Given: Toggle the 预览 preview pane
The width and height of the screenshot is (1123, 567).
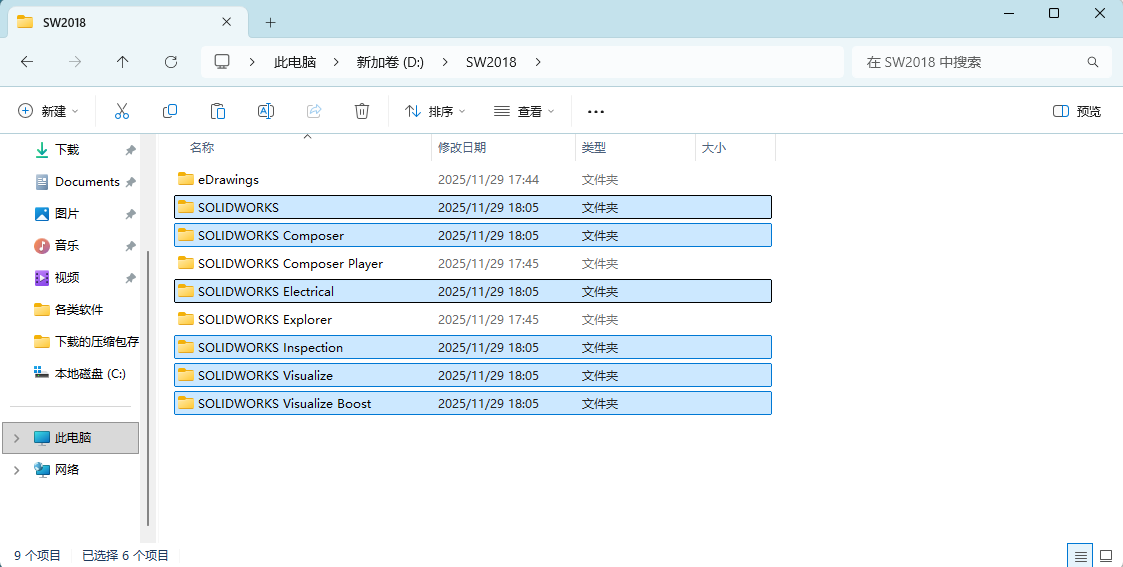Looking at the screenshot, I should (x=1077, y=111).
